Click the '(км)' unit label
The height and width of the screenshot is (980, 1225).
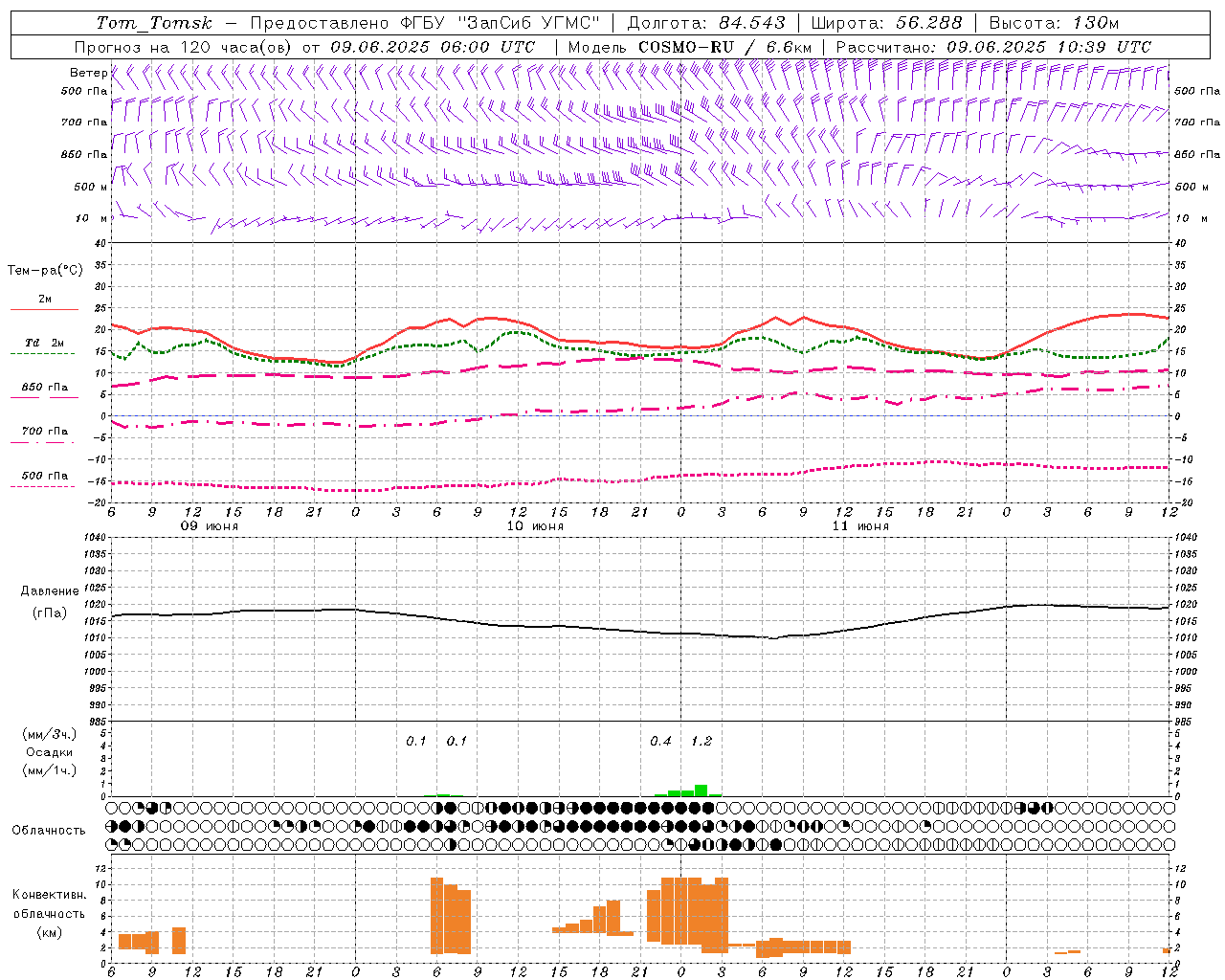click(x=49, y=932)
